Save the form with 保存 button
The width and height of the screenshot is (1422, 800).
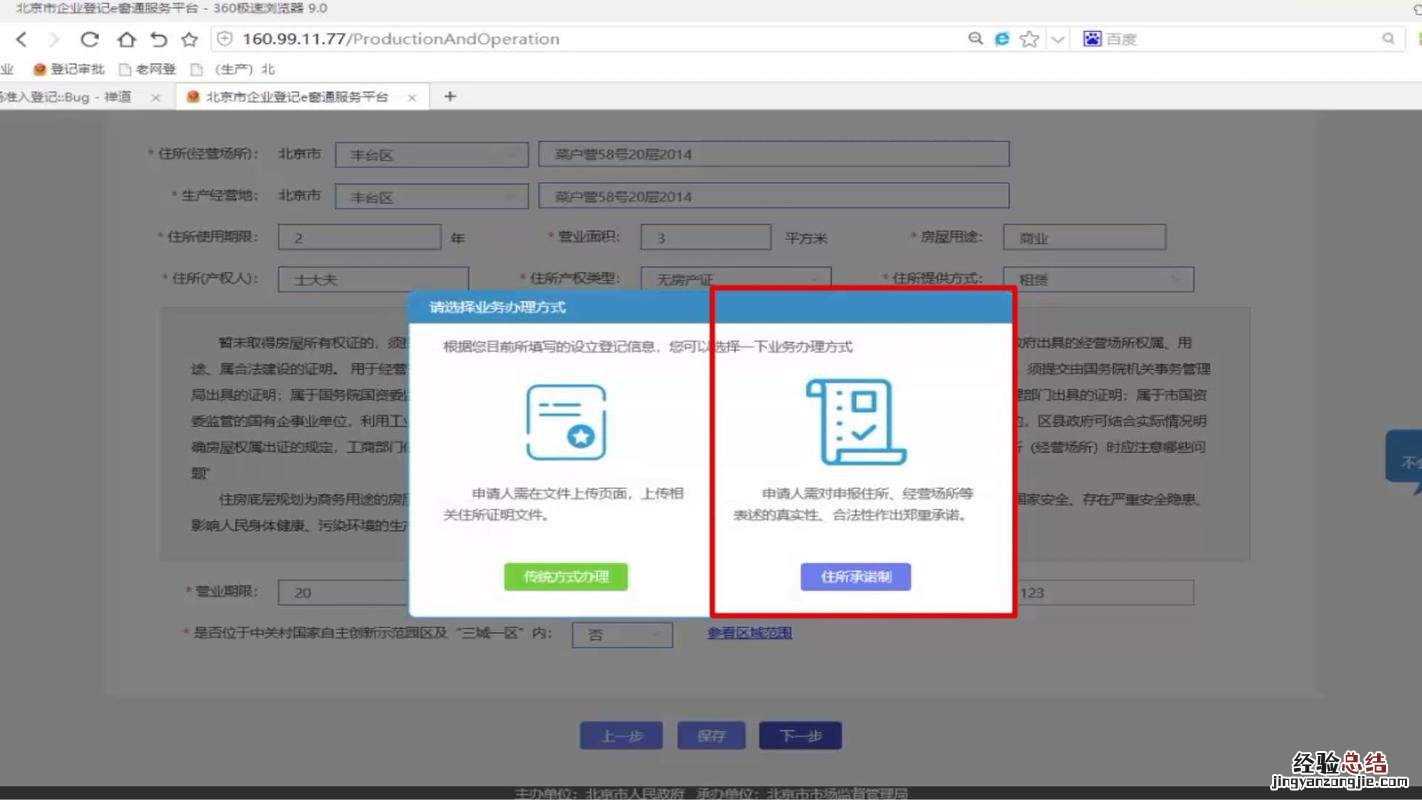(x=711, y=735)
